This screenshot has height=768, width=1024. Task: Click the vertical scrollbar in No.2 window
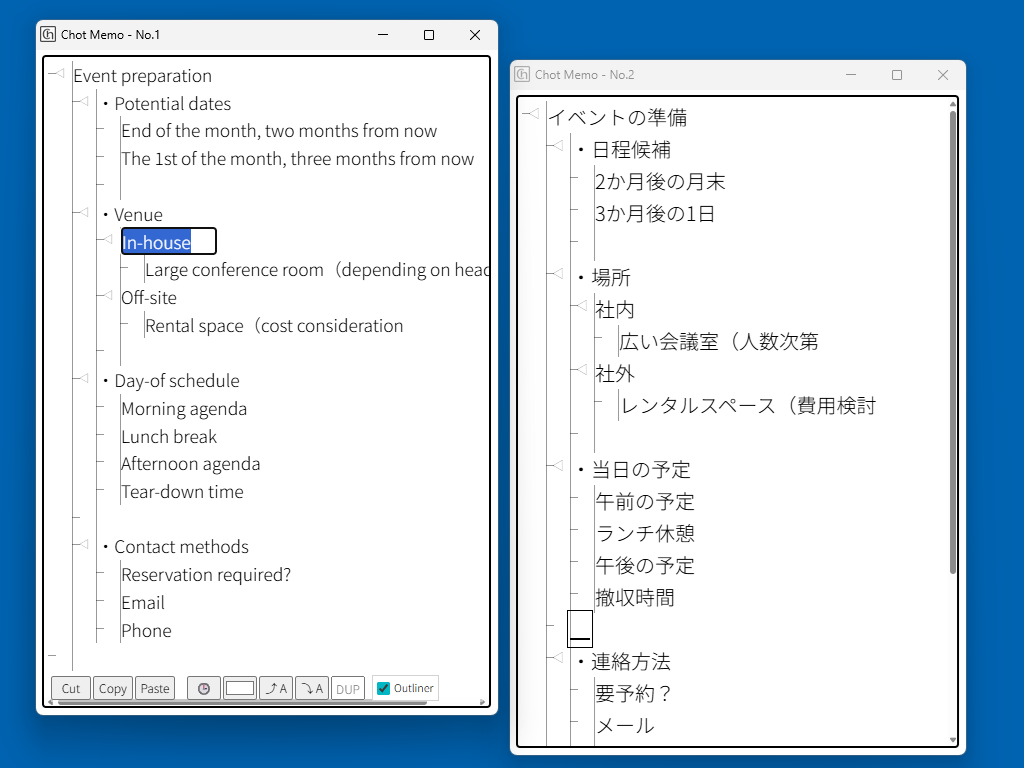952,340
